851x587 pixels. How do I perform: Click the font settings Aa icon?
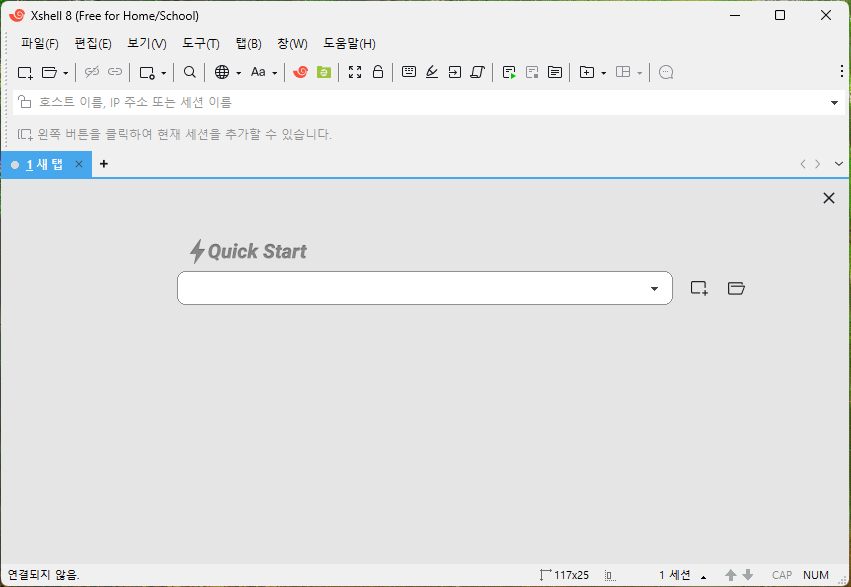[258, 72]
